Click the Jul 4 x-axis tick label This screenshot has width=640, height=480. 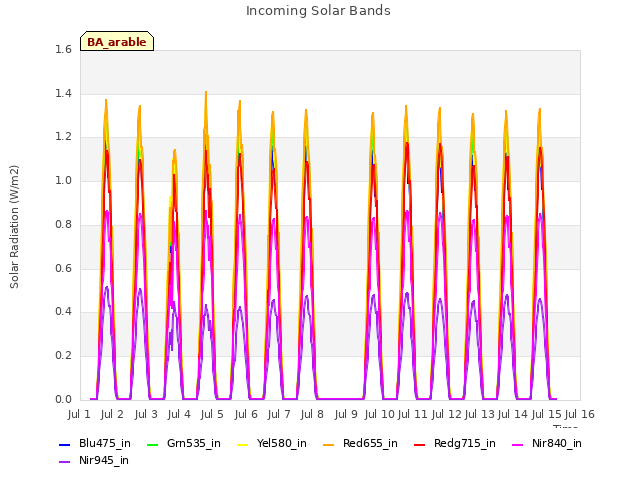pyautogui.click(x=179, y=414)
